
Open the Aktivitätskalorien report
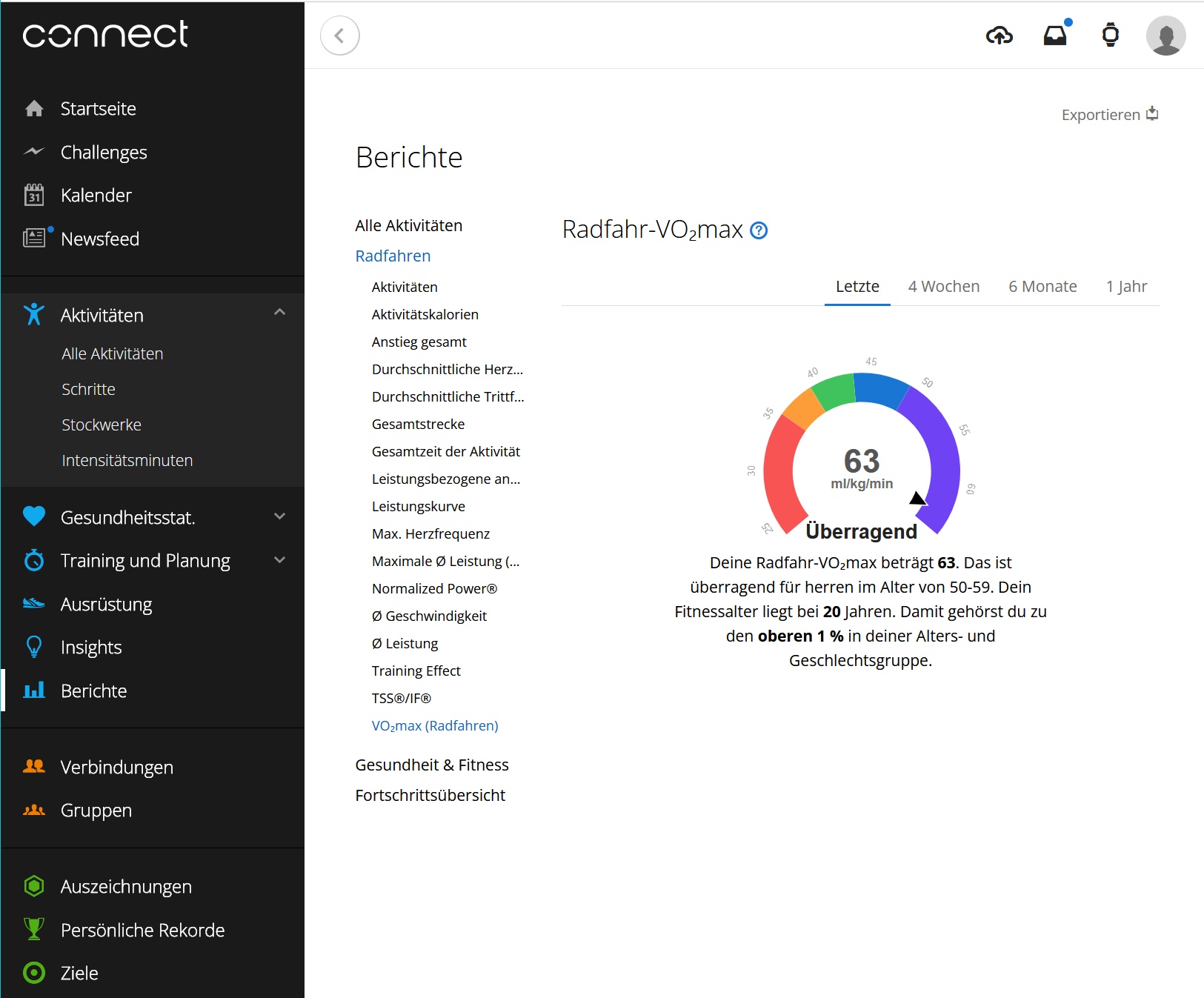pos(425,314)
